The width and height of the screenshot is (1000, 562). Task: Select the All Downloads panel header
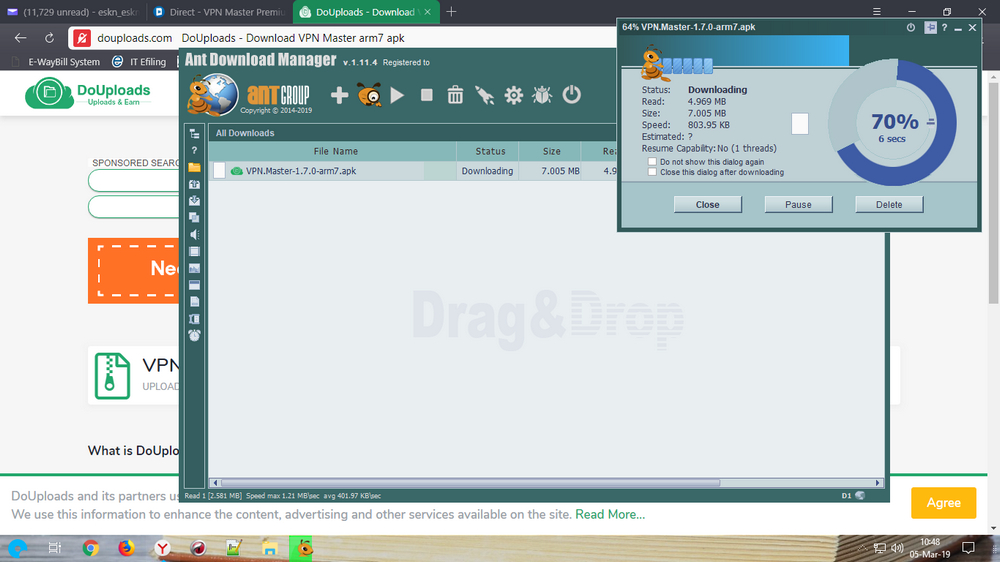(x=245, y=133)
